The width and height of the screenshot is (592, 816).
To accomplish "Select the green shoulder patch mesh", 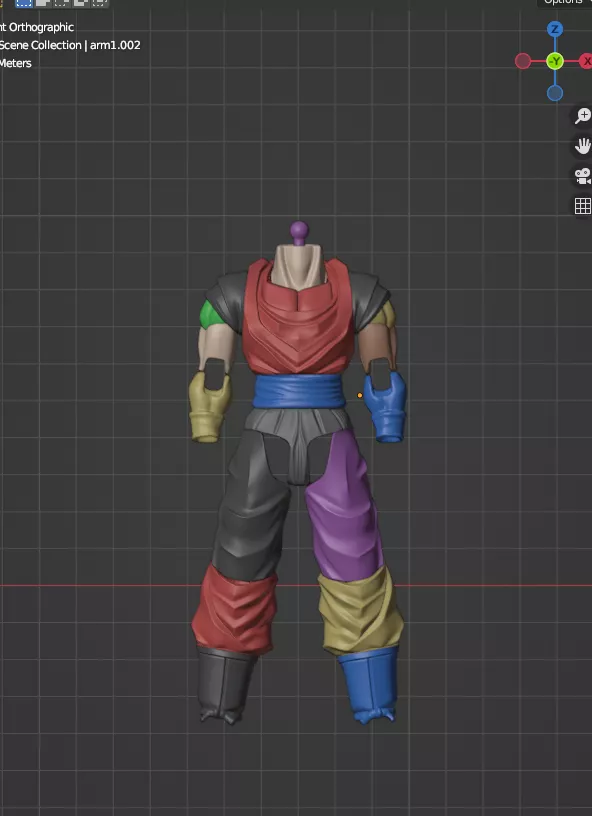I will [210, 315].
